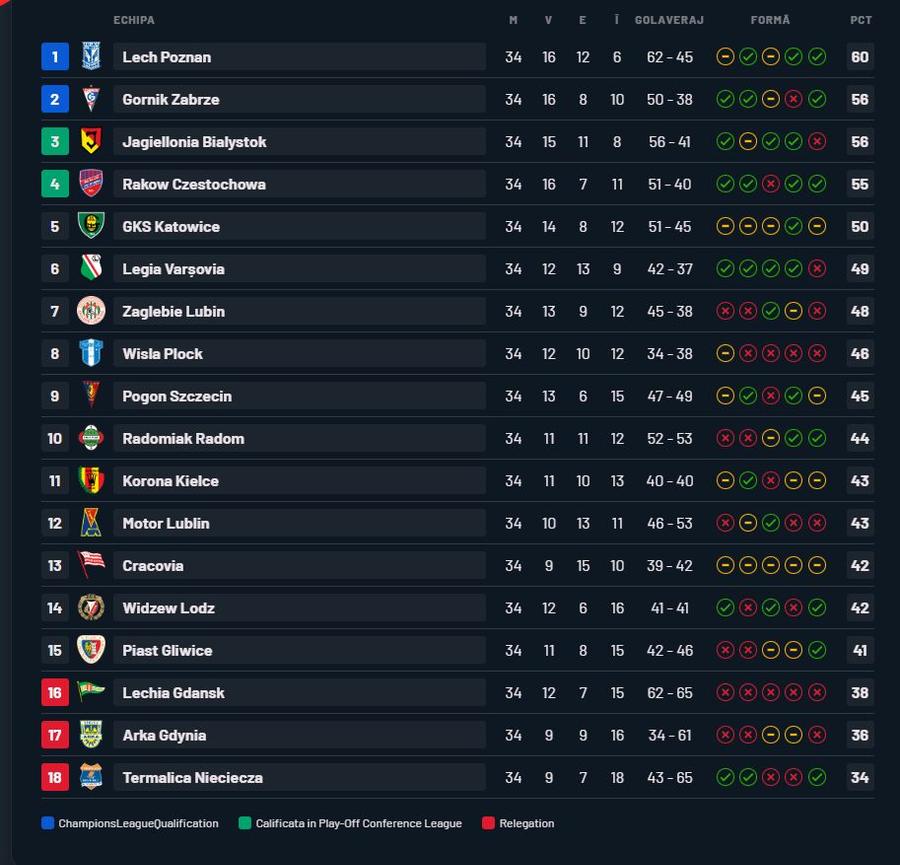This screenshot has height=865, width=900.
Task: Sort by the GOLAVERAJ column header
Action: pyautogui.click(x=669, y=20)
